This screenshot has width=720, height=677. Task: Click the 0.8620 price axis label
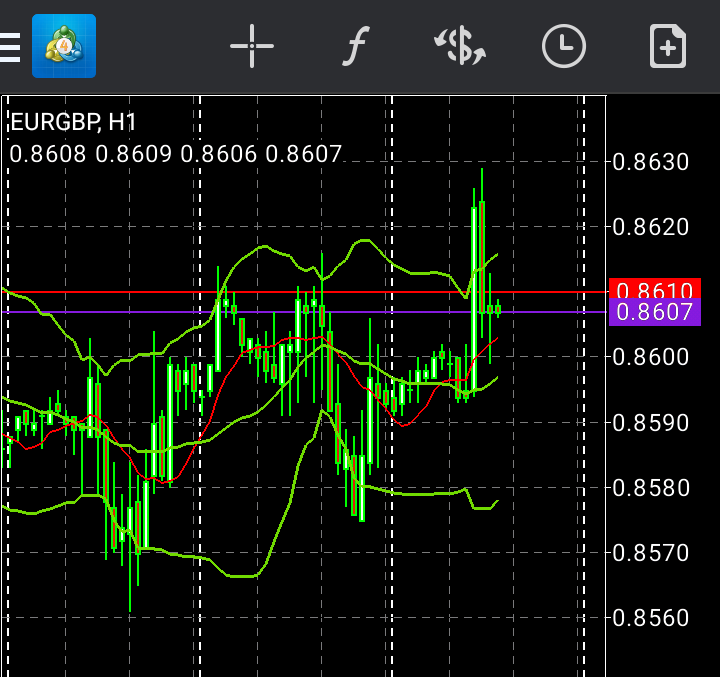[x=651, y=227]
